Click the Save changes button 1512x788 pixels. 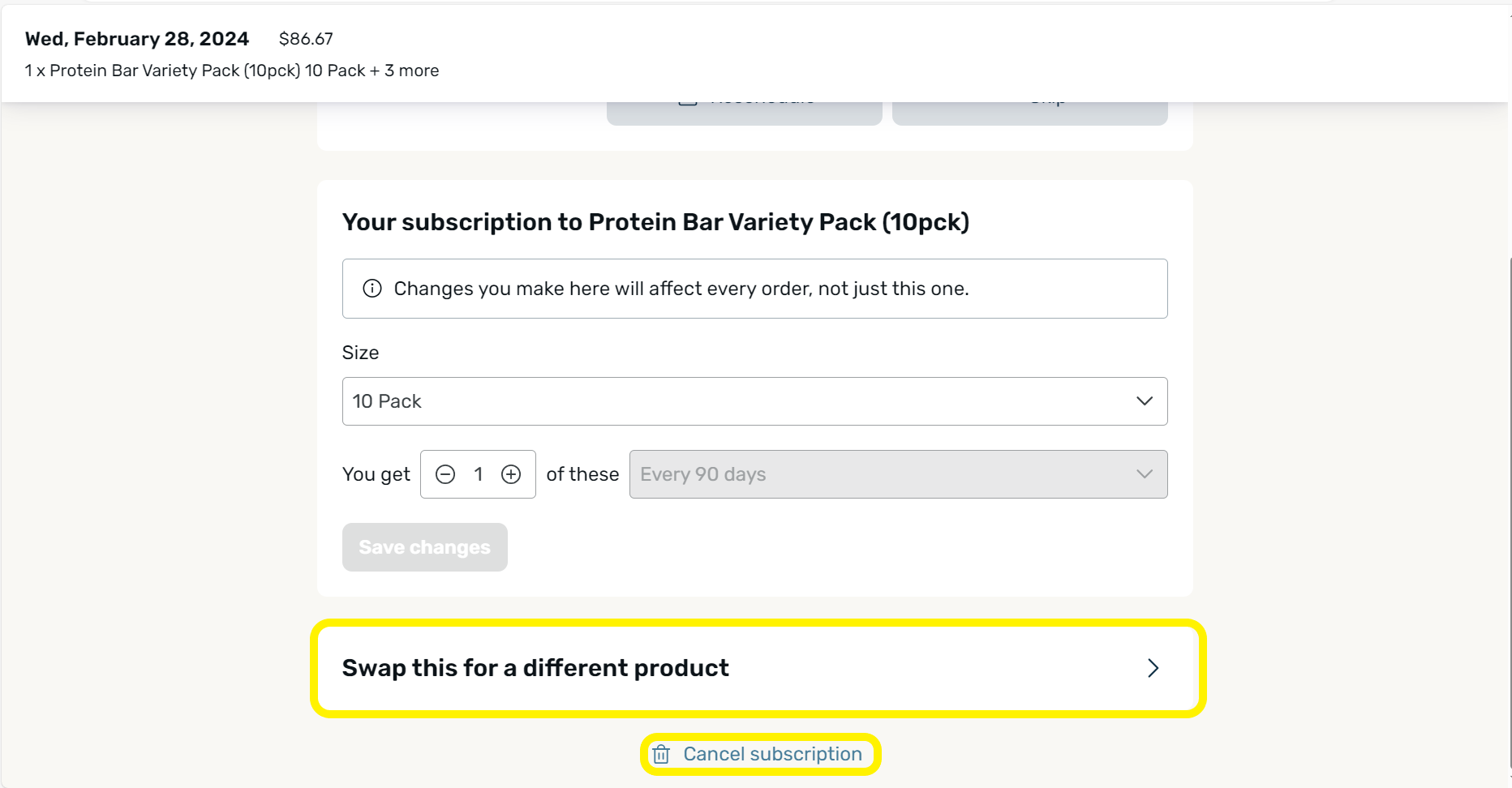pyautogui.click(x=425, y=547)
